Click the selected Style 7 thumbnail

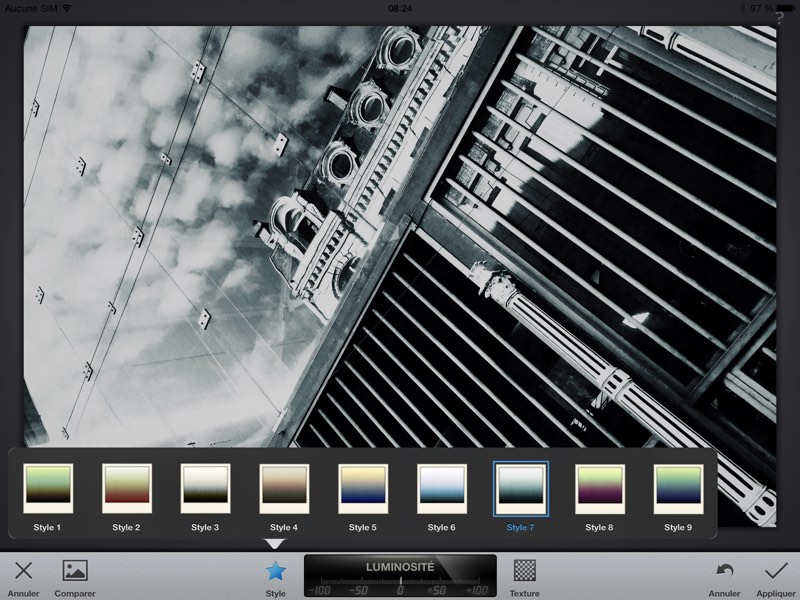[521, 489]
